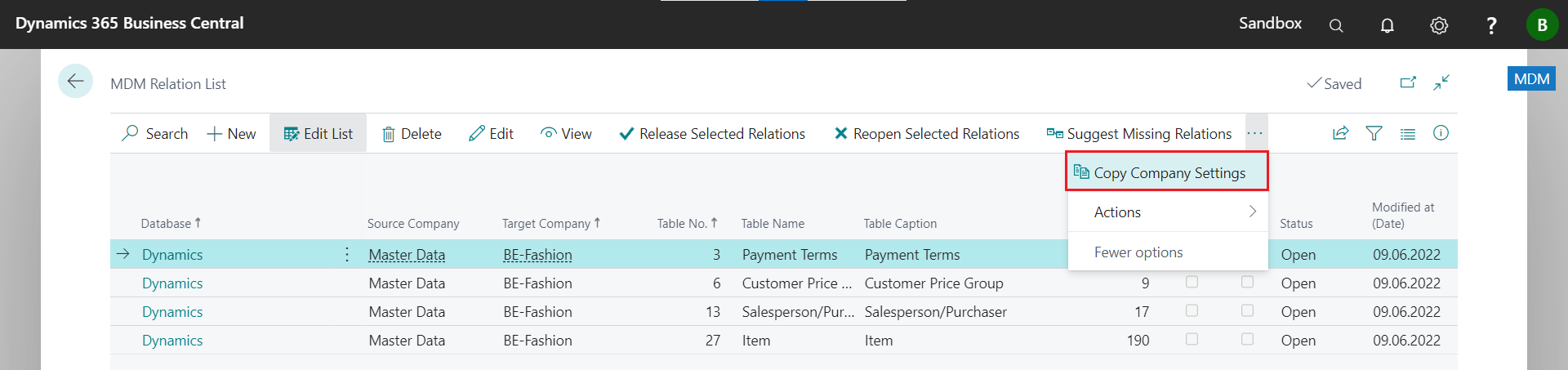Click Release Selected Relations
The width and height of the screenshot is (1568, 370).
[x=712, y=134]
